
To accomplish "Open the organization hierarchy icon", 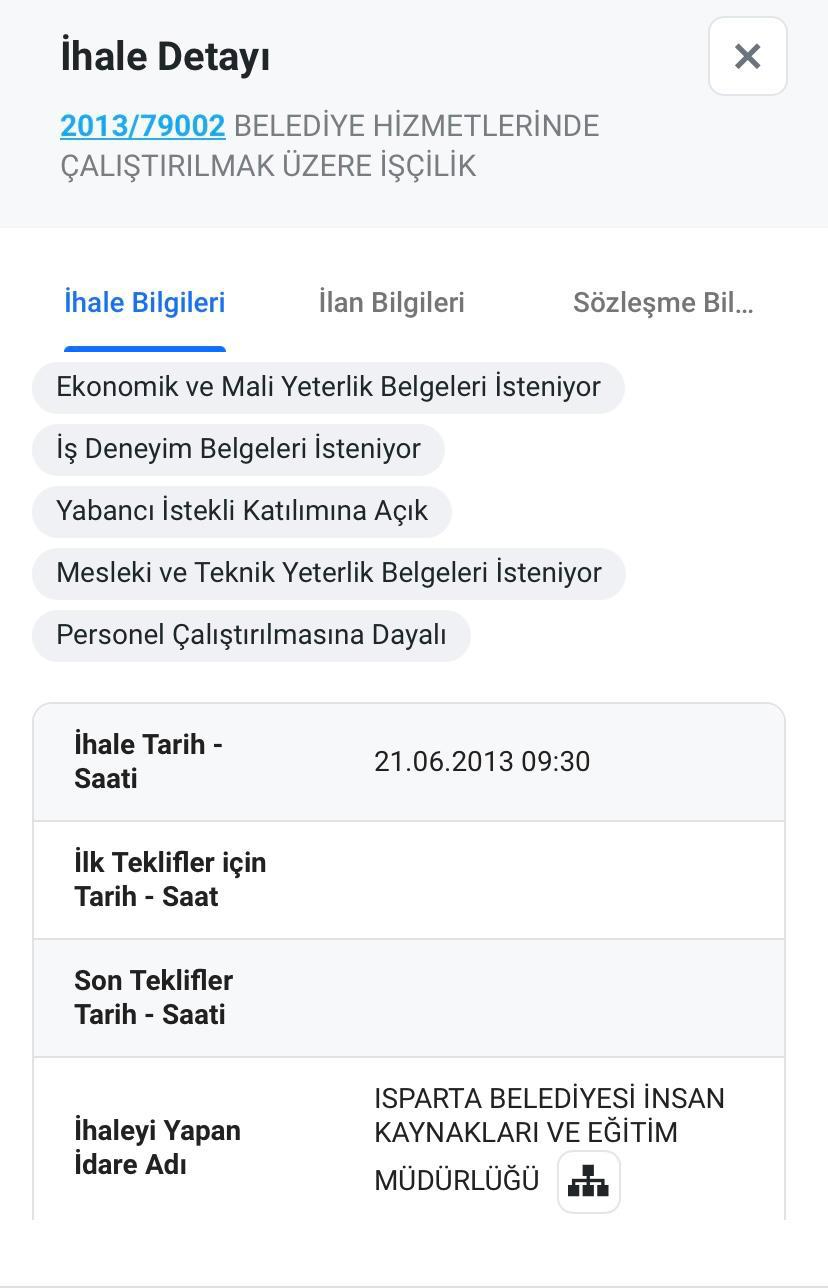I will click(x=589, y=1182).
